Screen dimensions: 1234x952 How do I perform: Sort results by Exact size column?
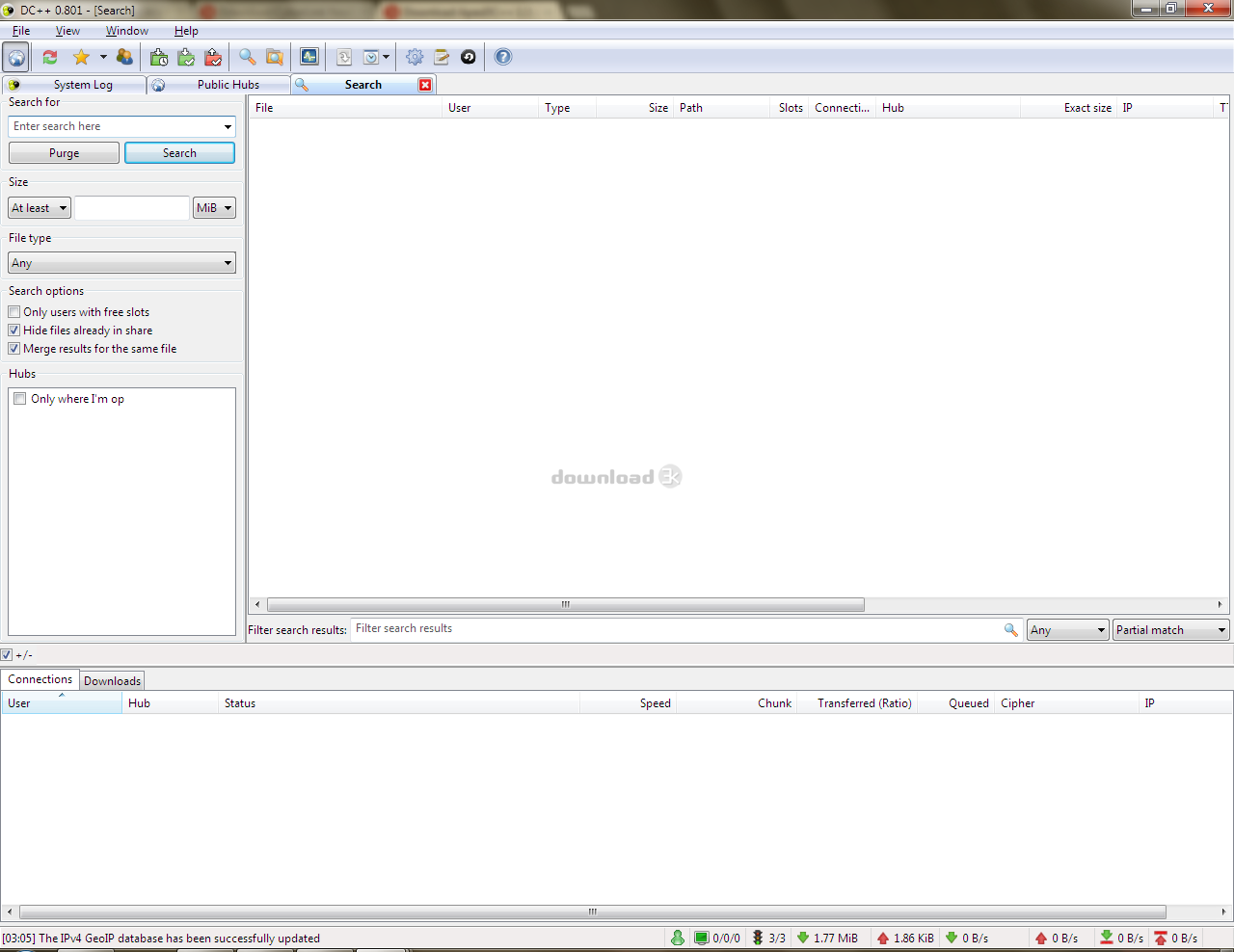click(x=1069, y=108)
